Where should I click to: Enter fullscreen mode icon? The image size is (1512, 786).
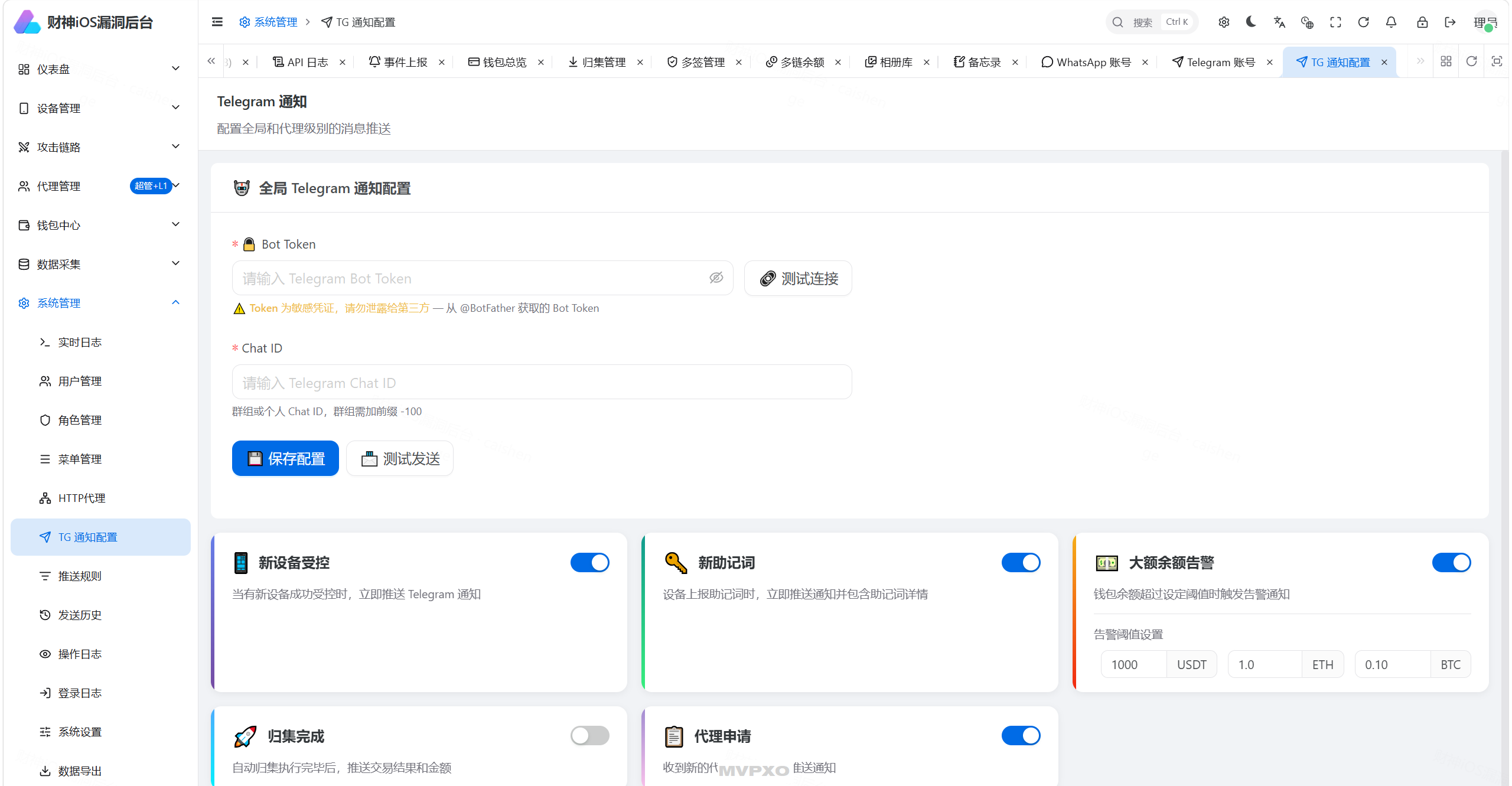(x=1335, y=22)
